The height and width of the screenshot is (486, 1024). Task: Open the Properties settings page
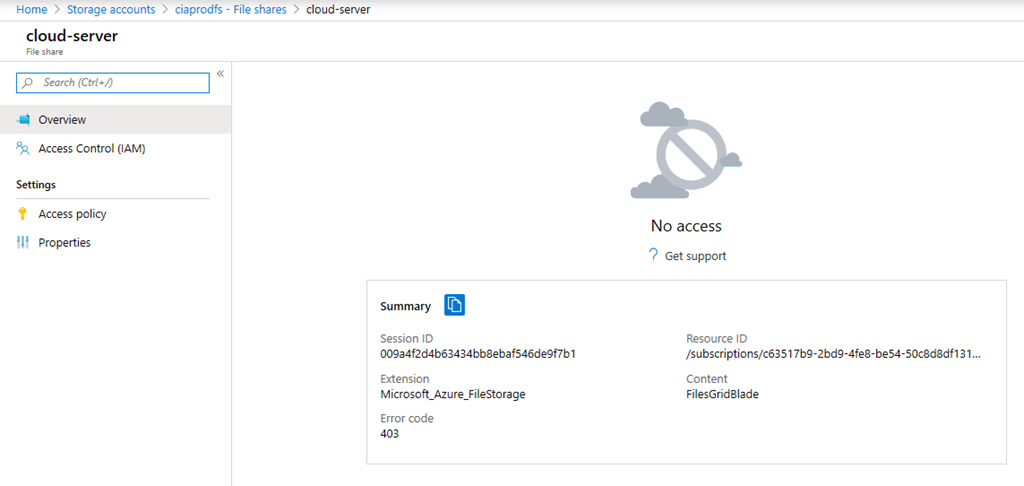tap(64, 243)
